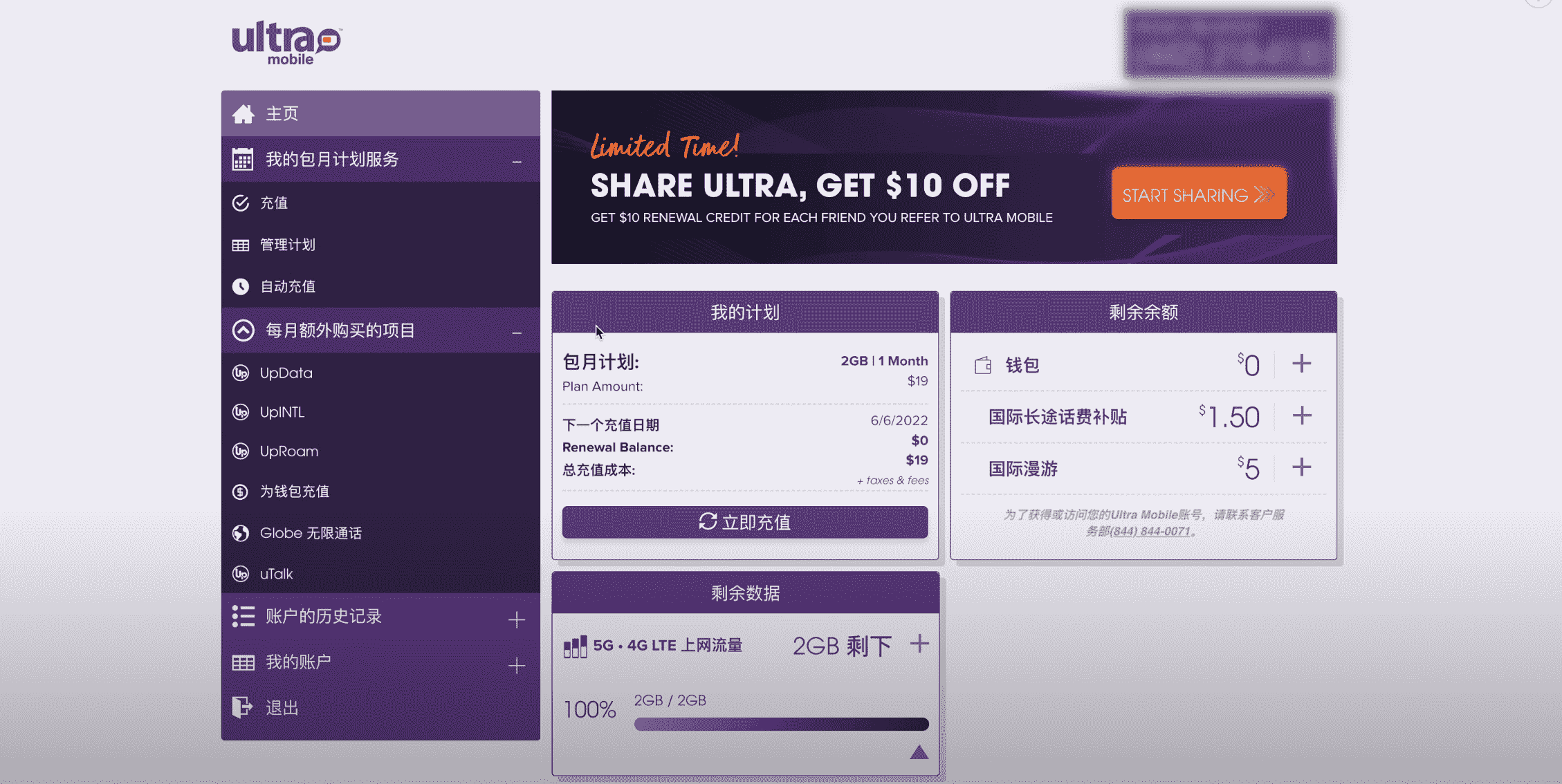Open the 主页 menu item

pos(380,113)
